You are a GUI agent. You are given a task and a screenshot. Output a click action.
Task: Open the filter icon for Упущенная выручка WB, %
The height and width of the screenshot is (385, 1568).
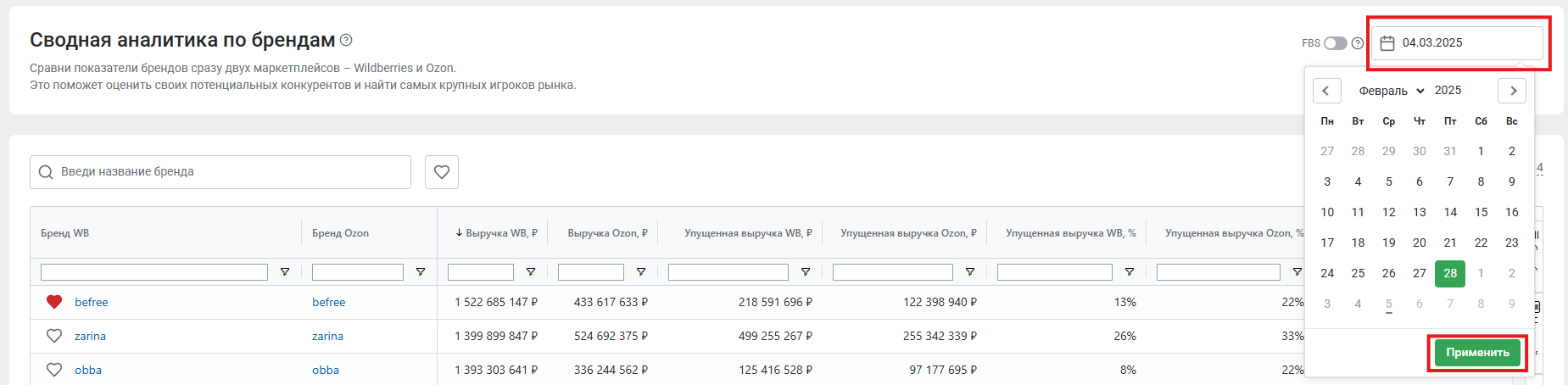pyautogui.click(x=1130, y=272)
